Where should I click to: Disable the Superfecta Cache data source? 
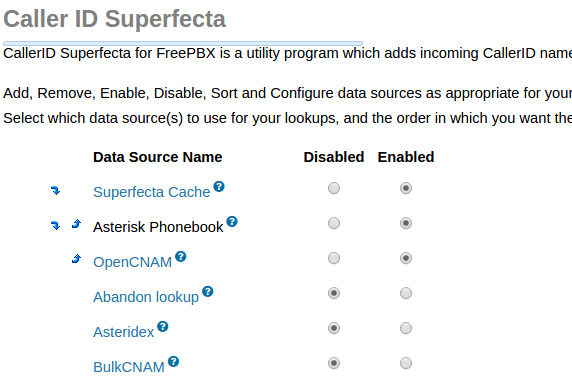(334, 188)
